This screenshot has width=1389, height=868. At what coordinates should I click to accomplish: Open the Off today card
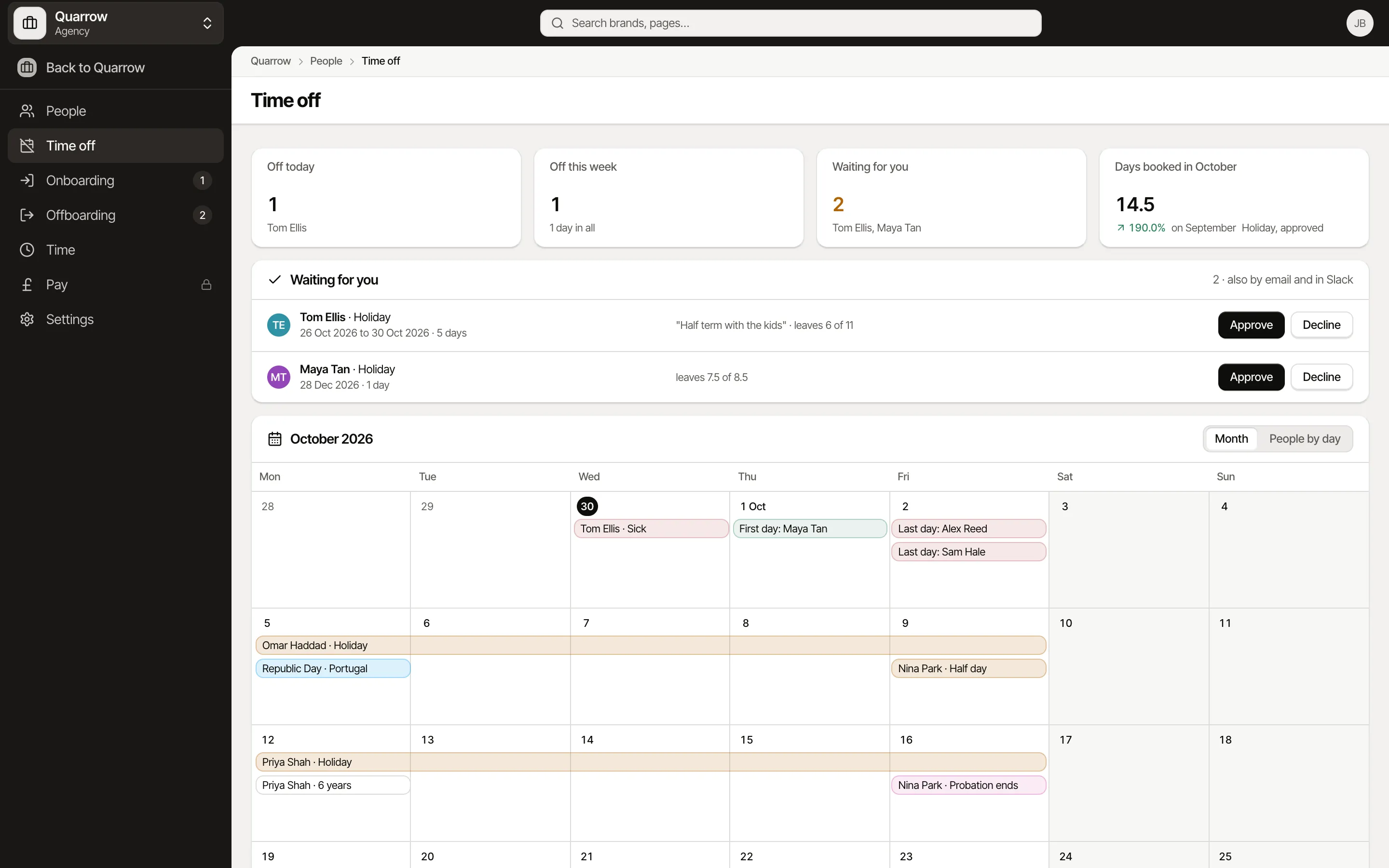coord(386,198)
